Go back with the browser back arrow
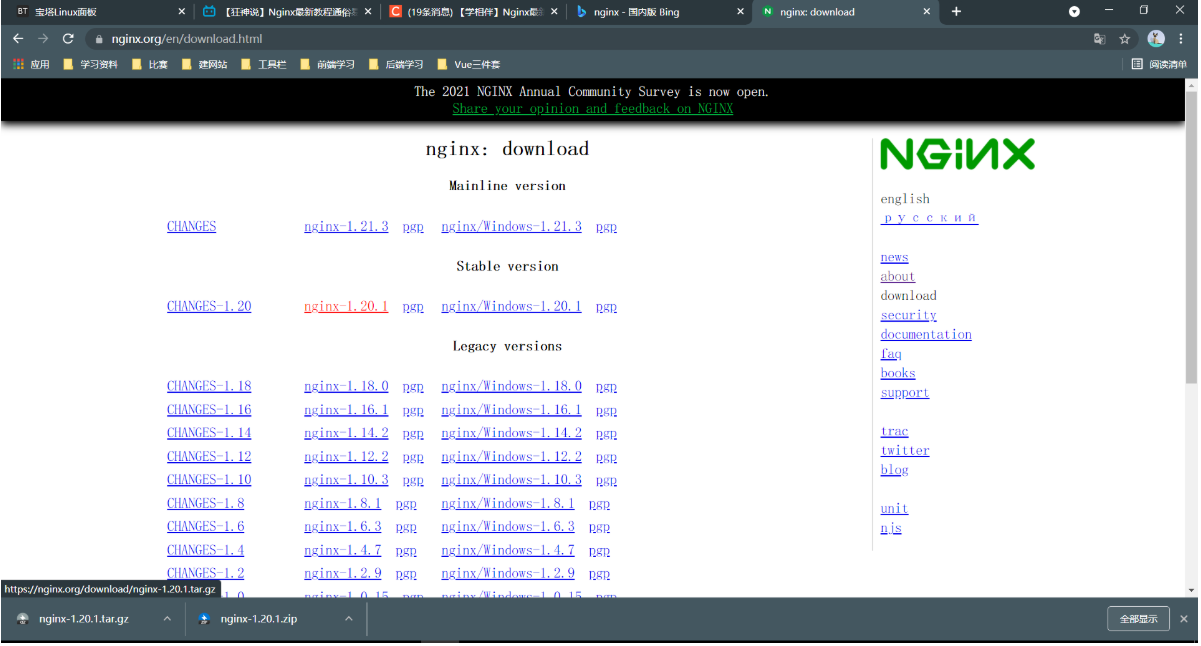The image size is (1201, 646). 18,38
